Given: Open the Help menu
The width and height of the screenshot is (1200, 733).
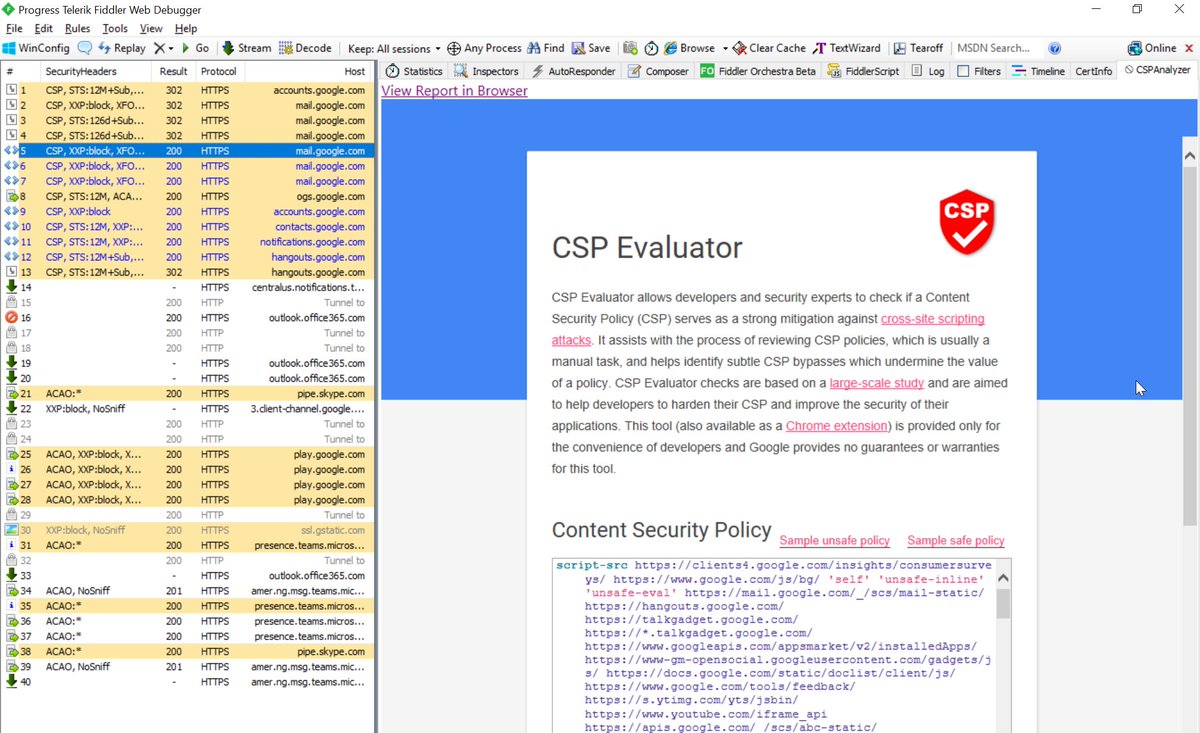Looking at the screenshot, I should click(186, 28).
